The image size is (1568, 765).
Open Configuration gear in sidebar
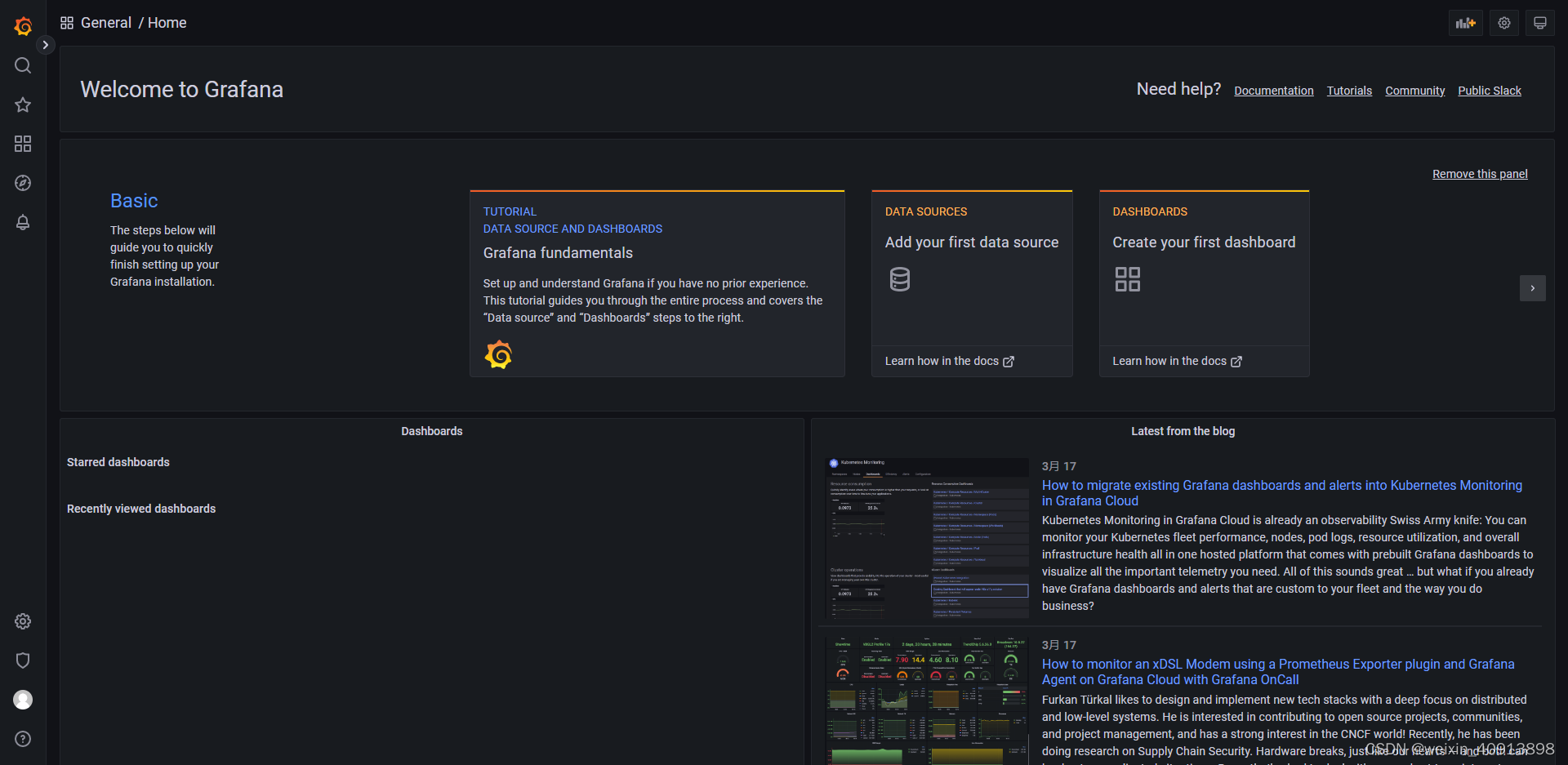click(x=23, y=621)
